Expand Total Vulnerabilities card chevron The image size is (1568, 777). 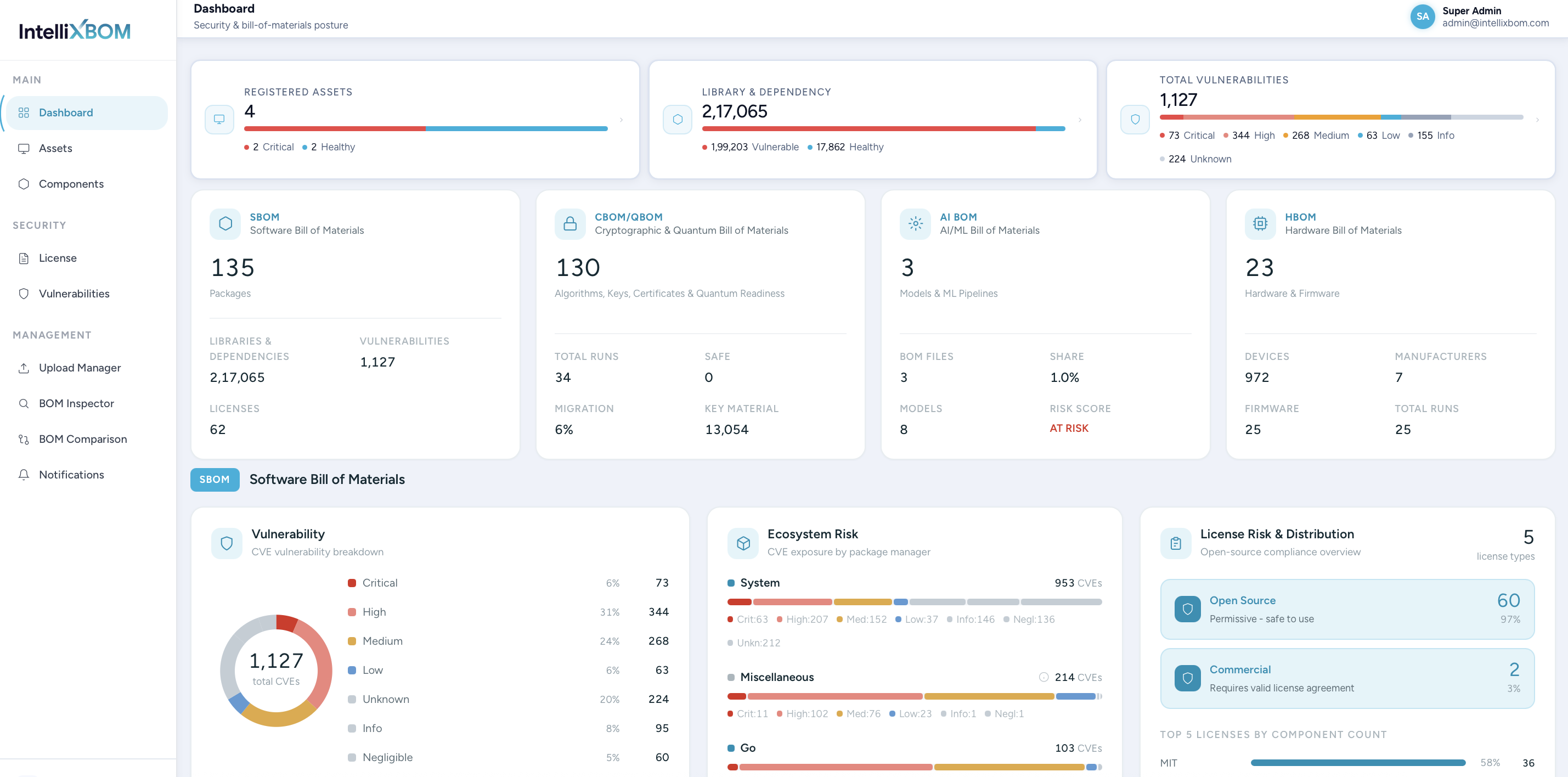coord(1538,120)
